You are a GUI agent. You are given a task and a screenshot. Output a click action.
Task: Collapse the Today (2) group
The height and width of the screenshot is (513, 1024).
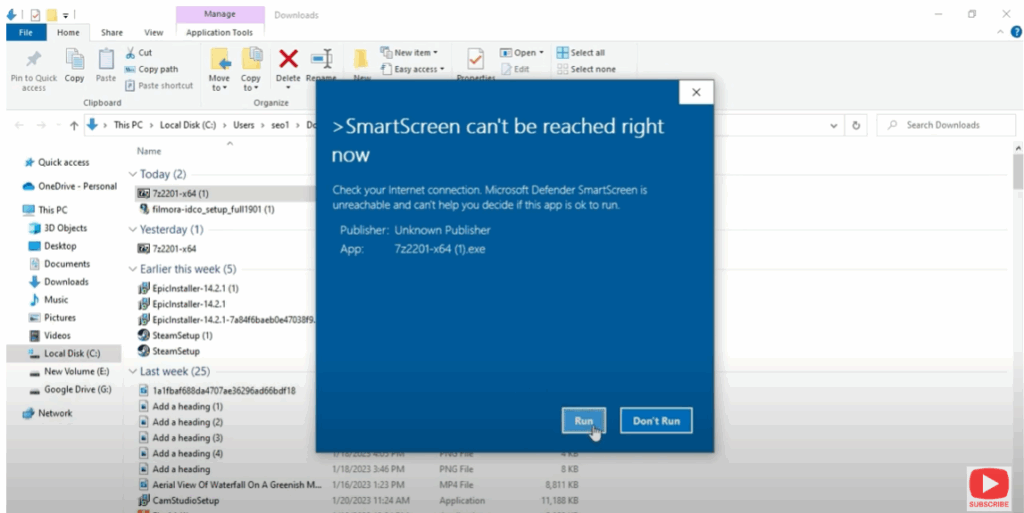coord(133,174)
